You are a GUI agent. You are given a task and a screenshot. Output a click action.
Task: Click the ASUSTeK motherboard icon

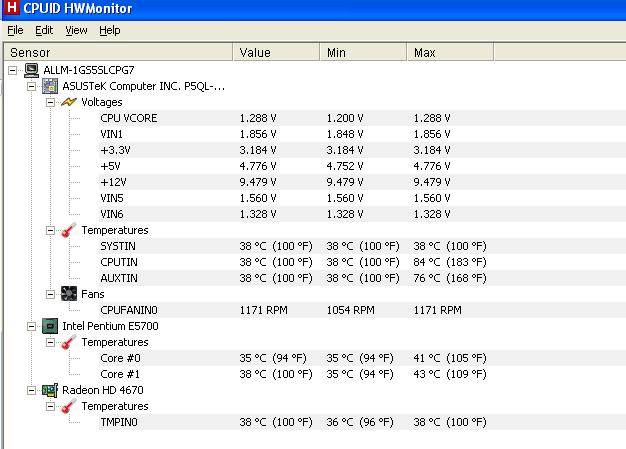tap(50, 86)
